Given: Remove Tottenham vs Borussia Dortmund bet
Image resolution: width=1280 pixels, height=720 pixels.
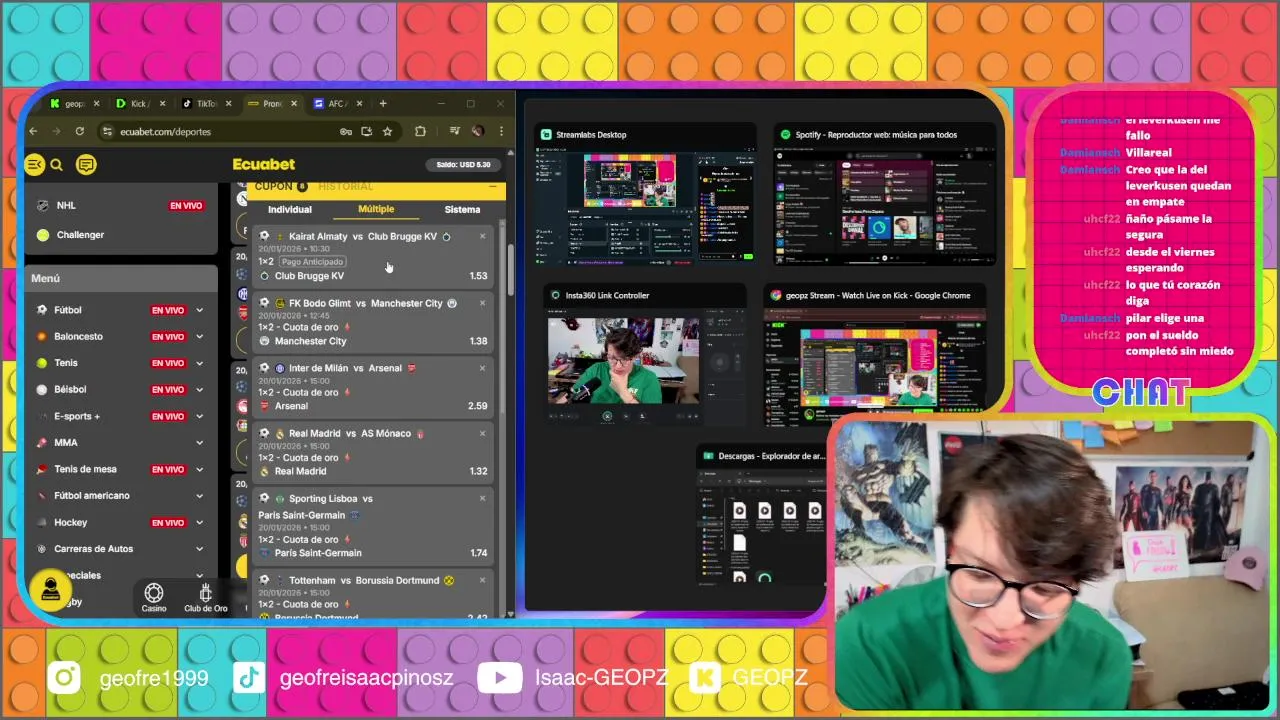Looking at the screenshot, I should pyautogui.click(x=482, y=580).
